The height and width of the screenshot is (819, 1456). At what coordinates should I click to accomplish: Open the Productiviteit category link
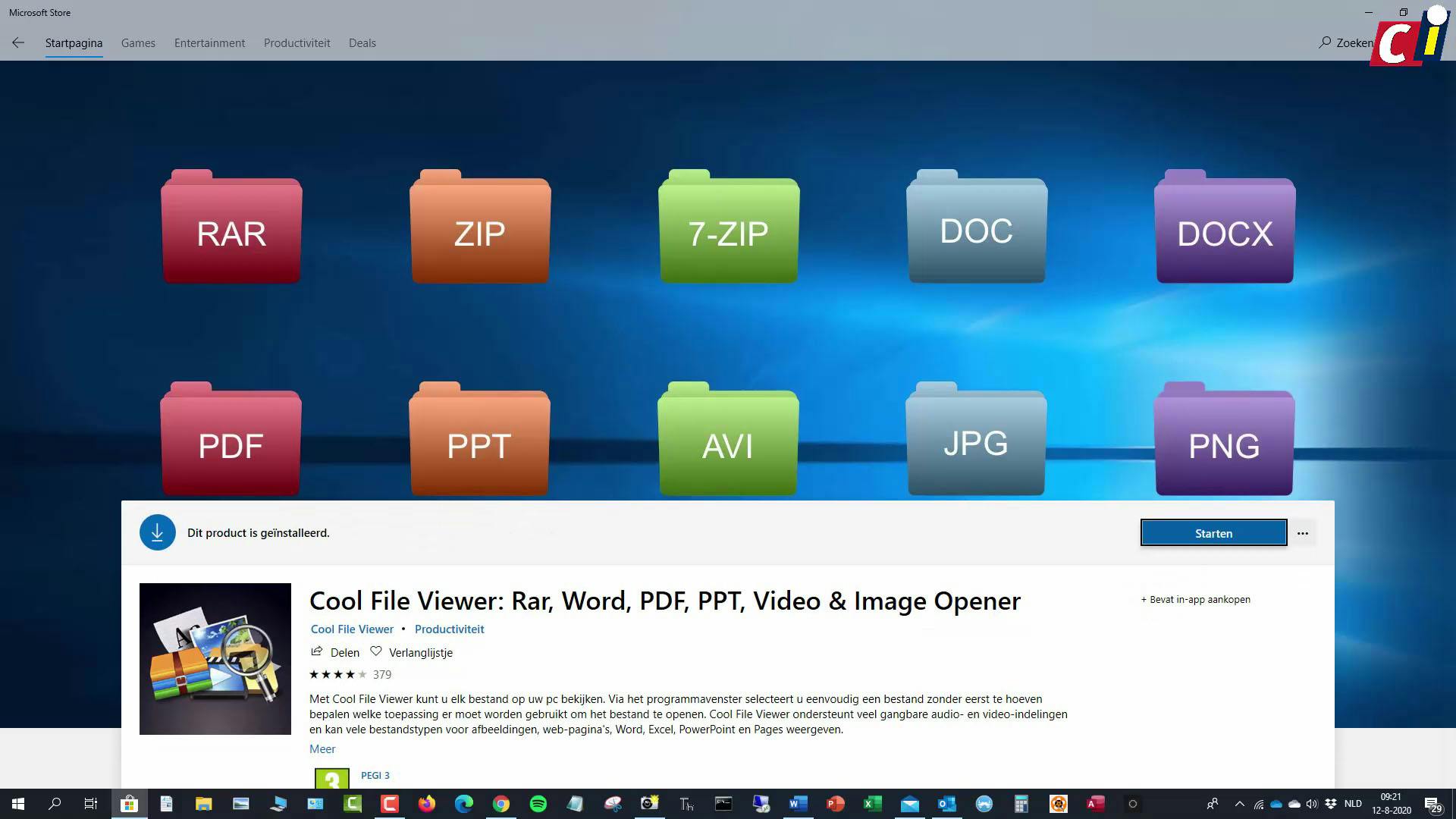tap(449, 629)
